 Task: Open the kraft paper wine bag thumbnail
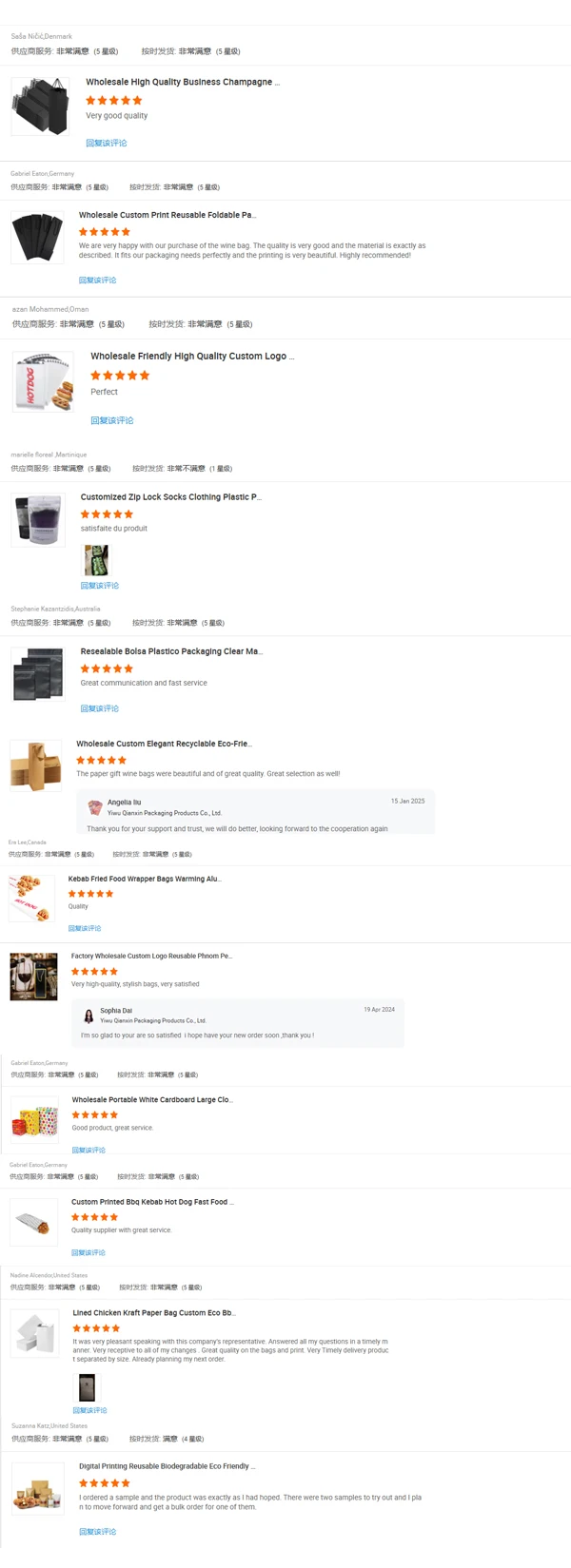point(35,765)
